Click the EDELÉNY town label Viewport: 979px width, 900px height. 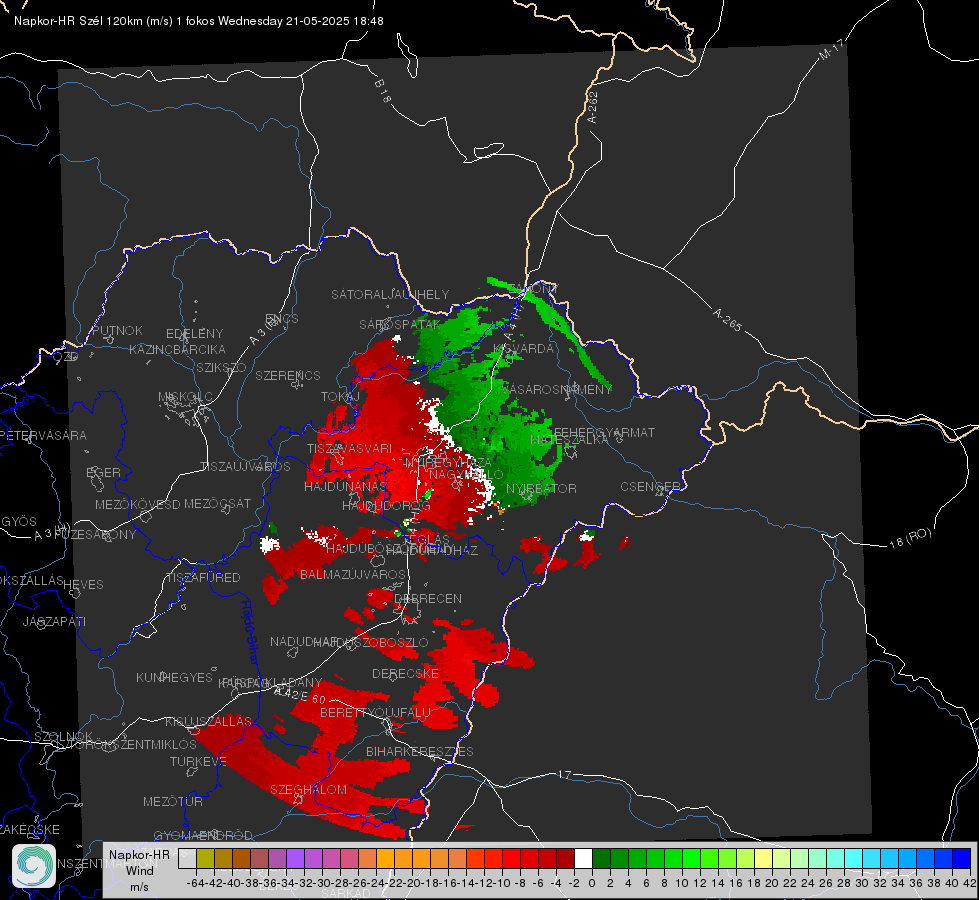tap(194, 333)
